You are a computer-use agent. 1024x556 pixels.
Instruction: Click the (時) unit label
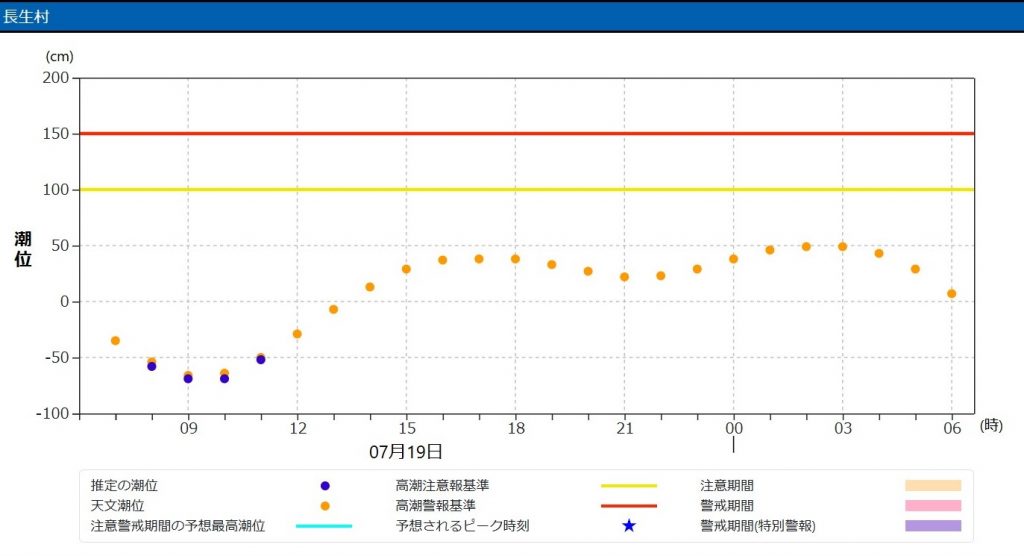(991, 425)
